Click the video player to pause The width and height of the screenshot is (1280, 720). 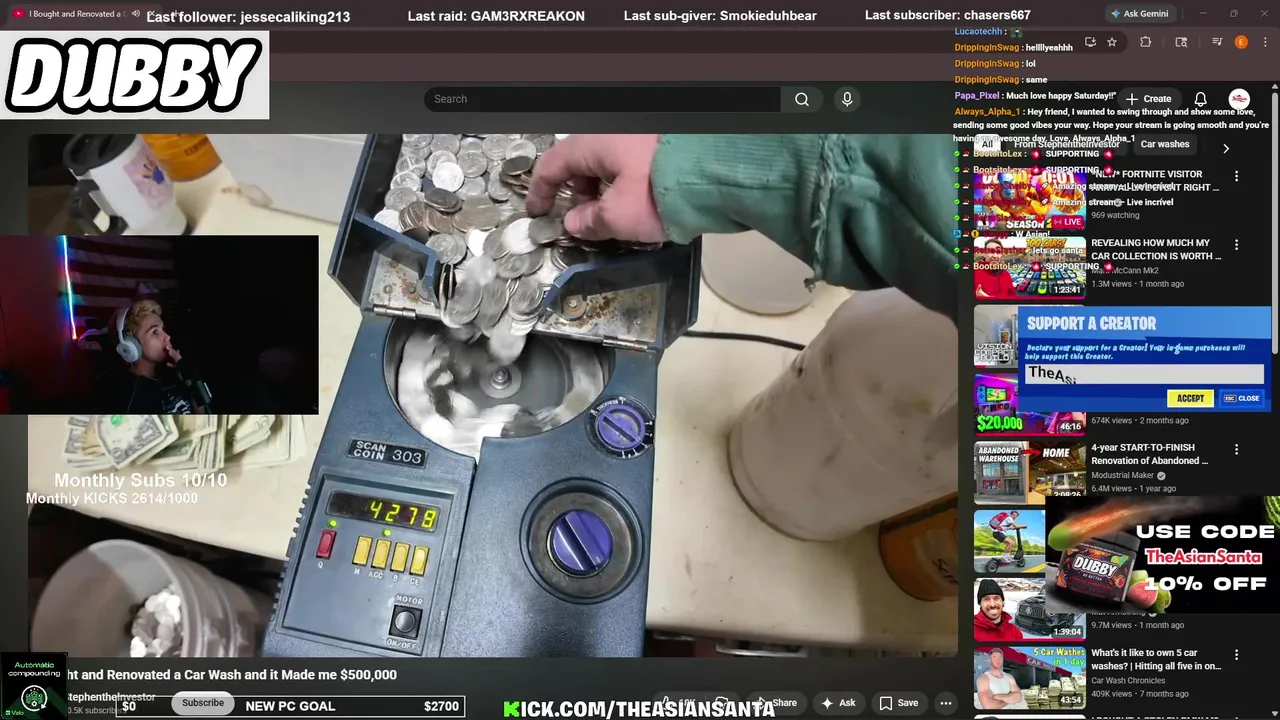pos(493,395)
